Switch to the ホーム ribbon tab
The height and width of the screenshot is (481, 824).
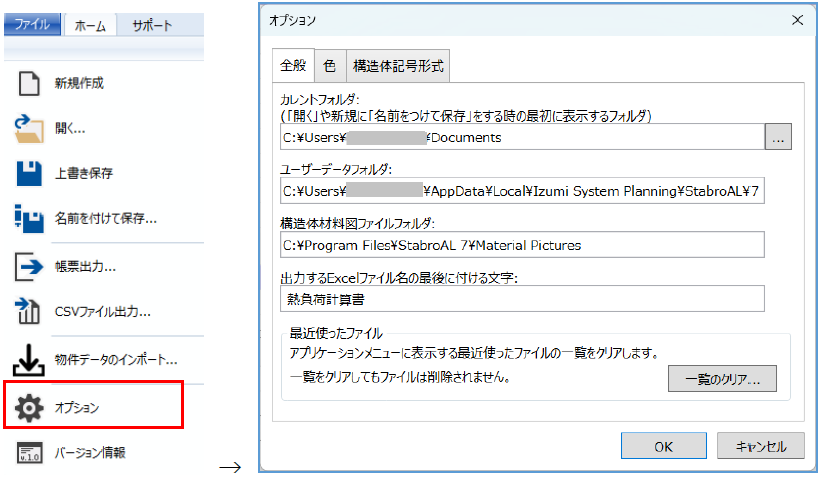[91, 26]
